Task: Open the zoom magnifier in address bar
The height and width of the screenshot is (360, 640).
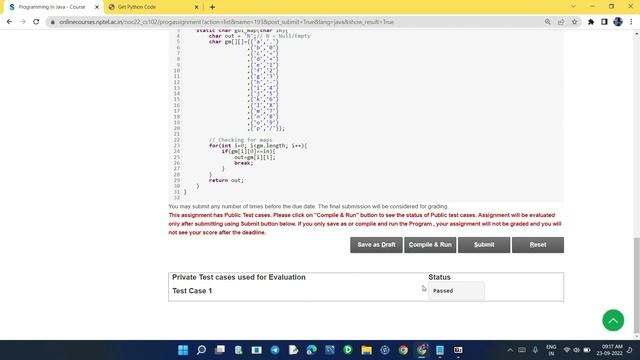Action: [548, 22]
